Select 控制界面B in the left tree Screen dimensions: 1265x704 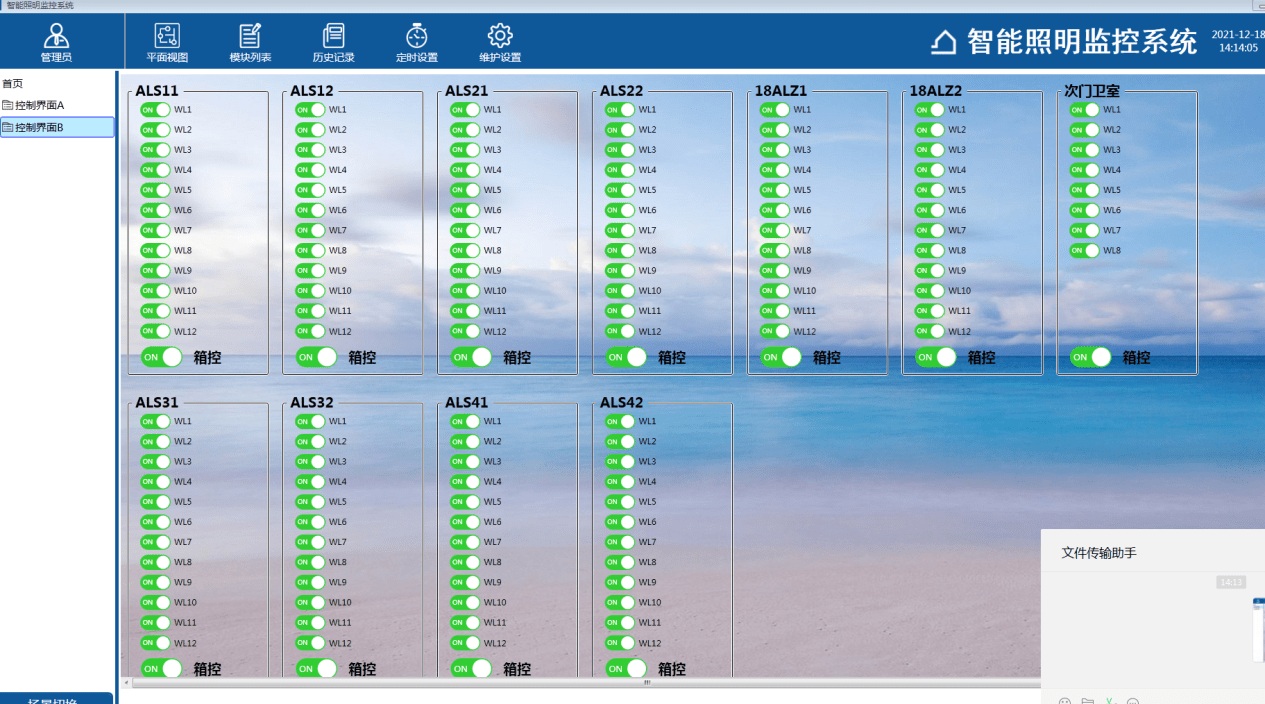click(x=39, y=127)
